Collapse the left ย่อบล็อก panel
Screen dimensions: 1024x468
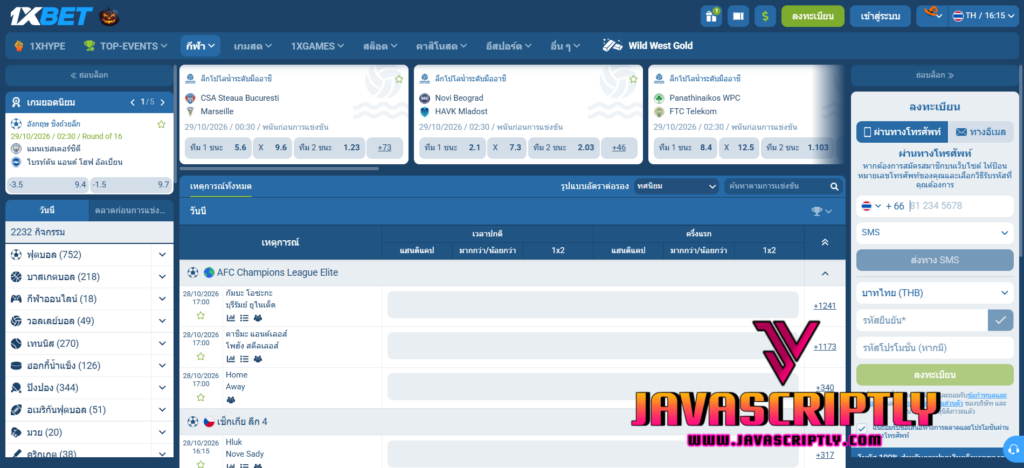[89, 75]
